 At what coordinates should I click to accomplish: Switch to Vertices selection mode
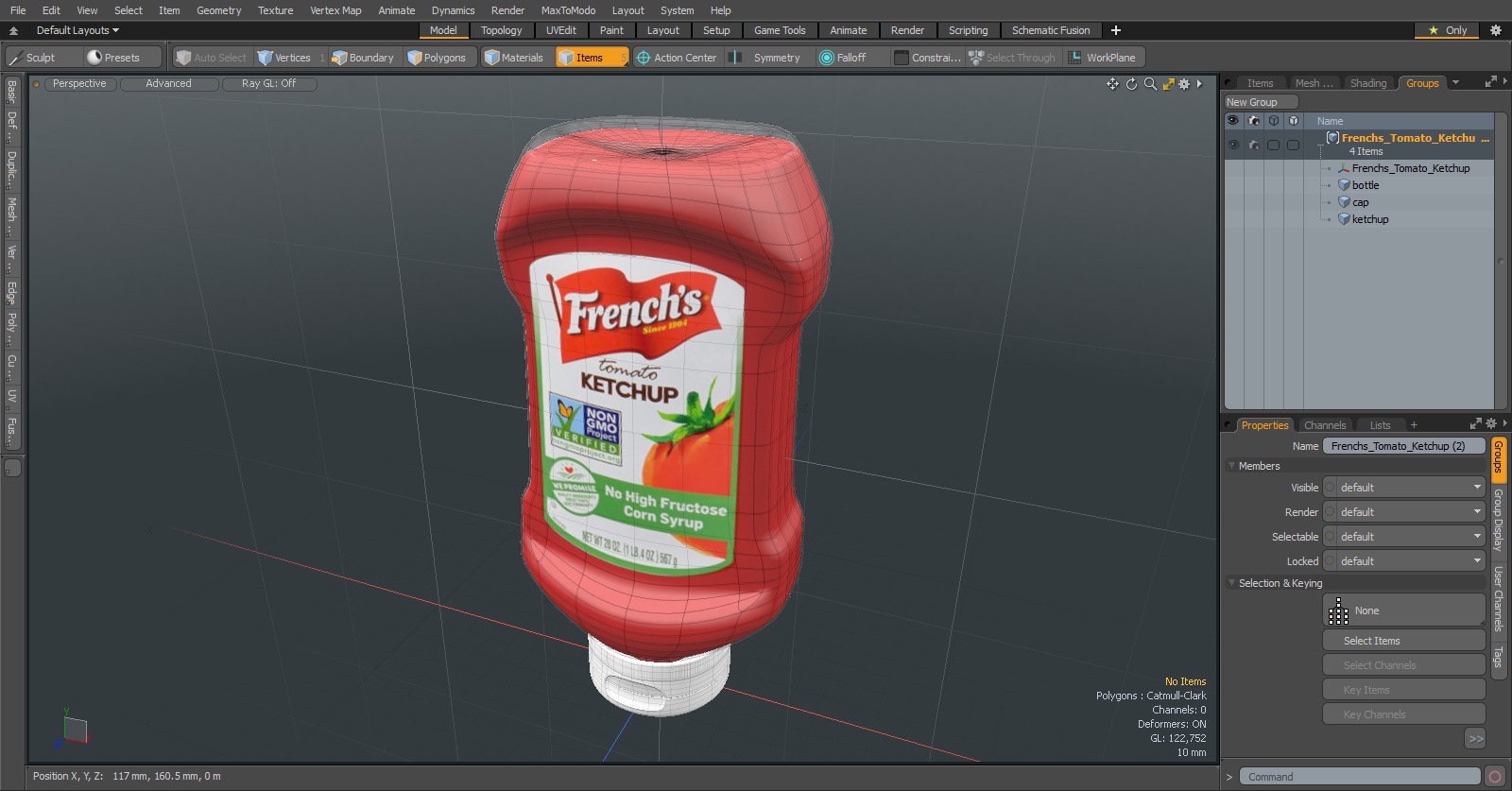[x=289, y=58]
